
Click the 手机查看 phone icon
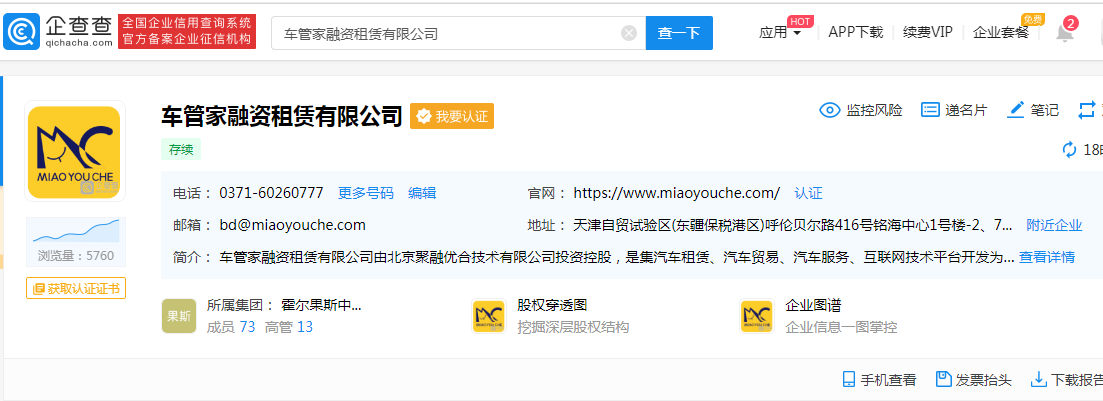(849, 380)
